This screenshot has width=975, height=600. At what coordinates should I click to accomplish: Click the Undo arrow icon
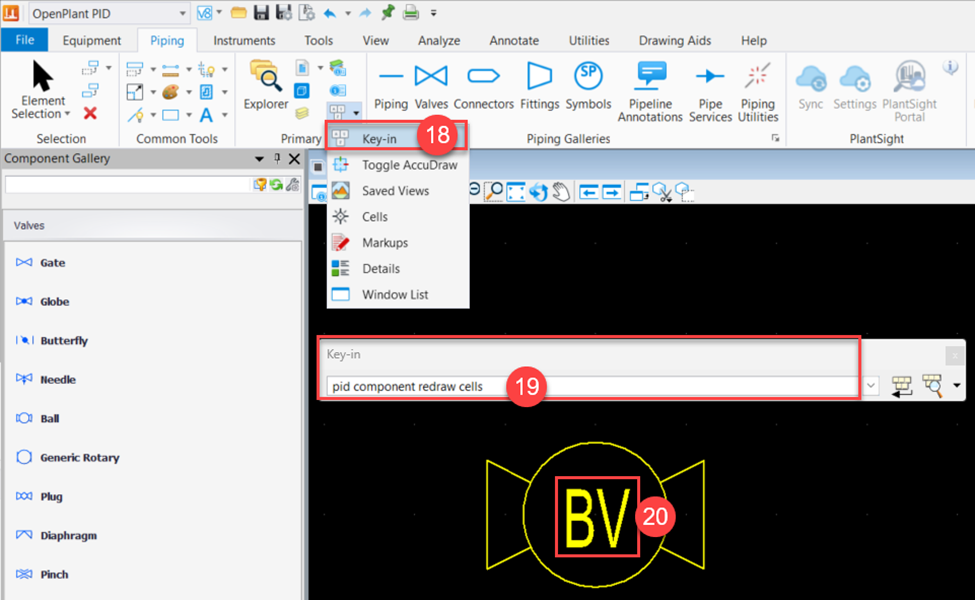pyautogui.click(x=330, y=12)
